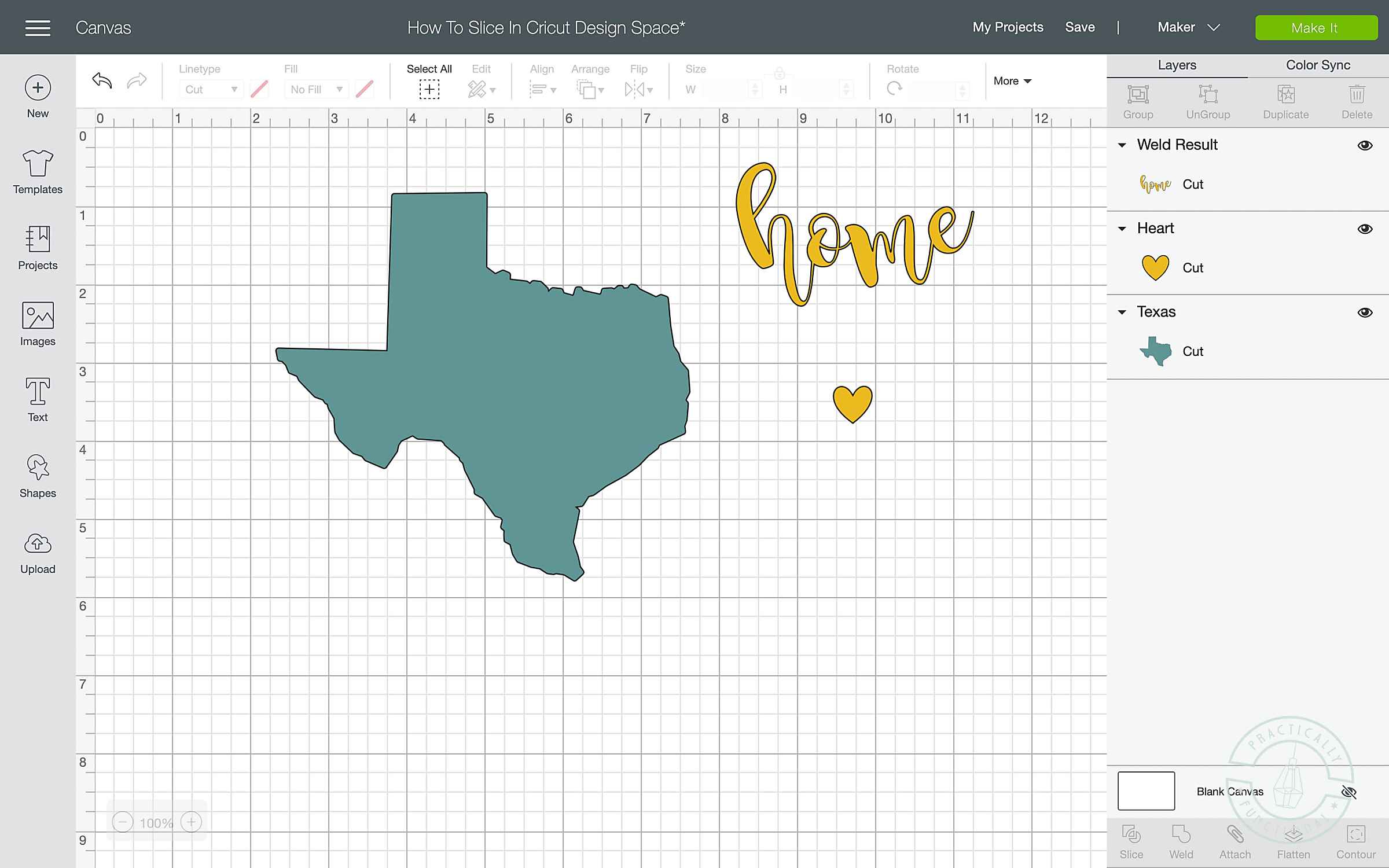
Task: Click the Make It button
Action: tap(1316, 28)
